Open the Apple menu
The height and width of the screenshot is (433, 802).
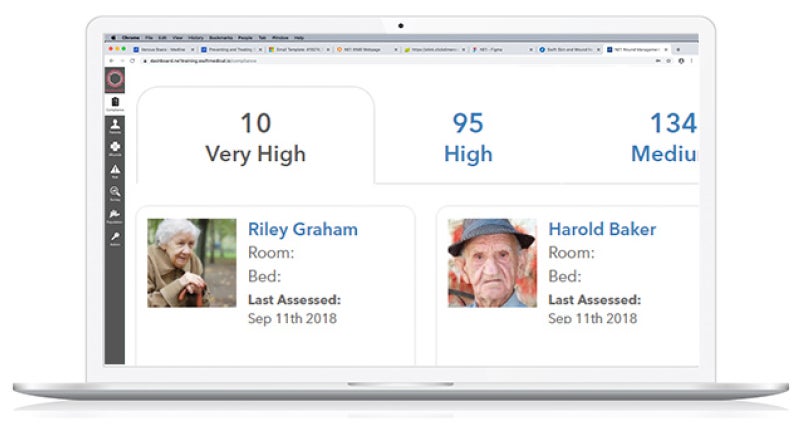(x=113, y=37)
